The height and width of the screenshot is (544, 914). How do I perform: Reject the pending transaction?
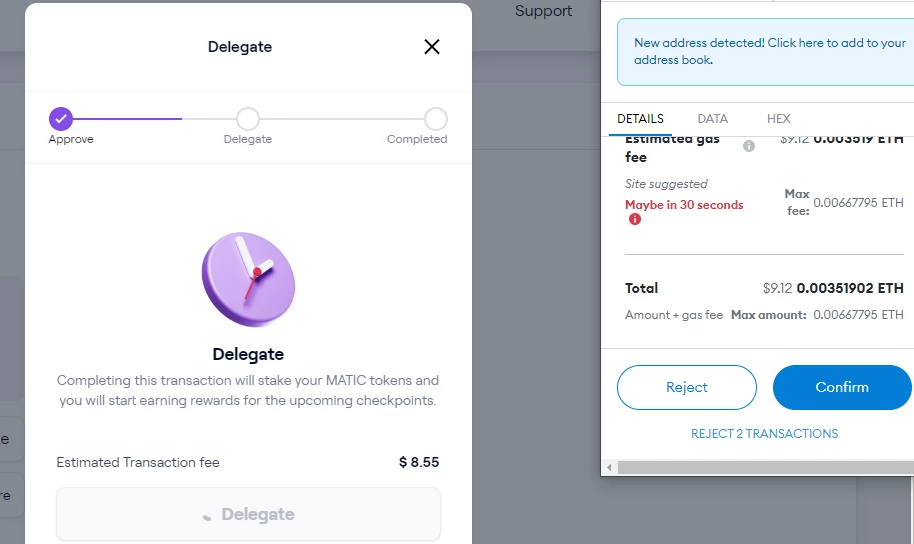click(687, 387)
